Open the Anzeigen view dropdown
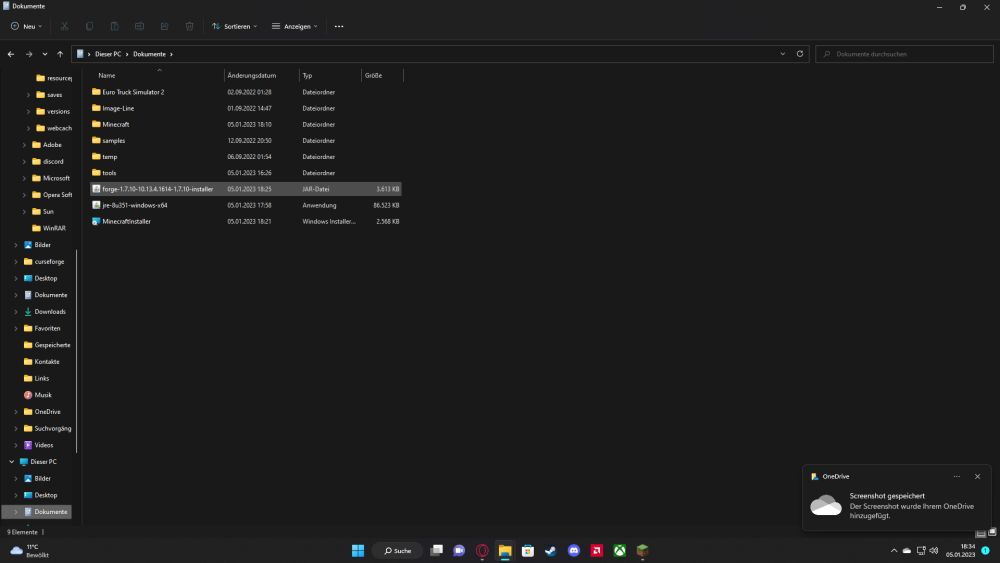Image resolution: width=1000 pixels, height=563 pixels. (x=295, y=26)
